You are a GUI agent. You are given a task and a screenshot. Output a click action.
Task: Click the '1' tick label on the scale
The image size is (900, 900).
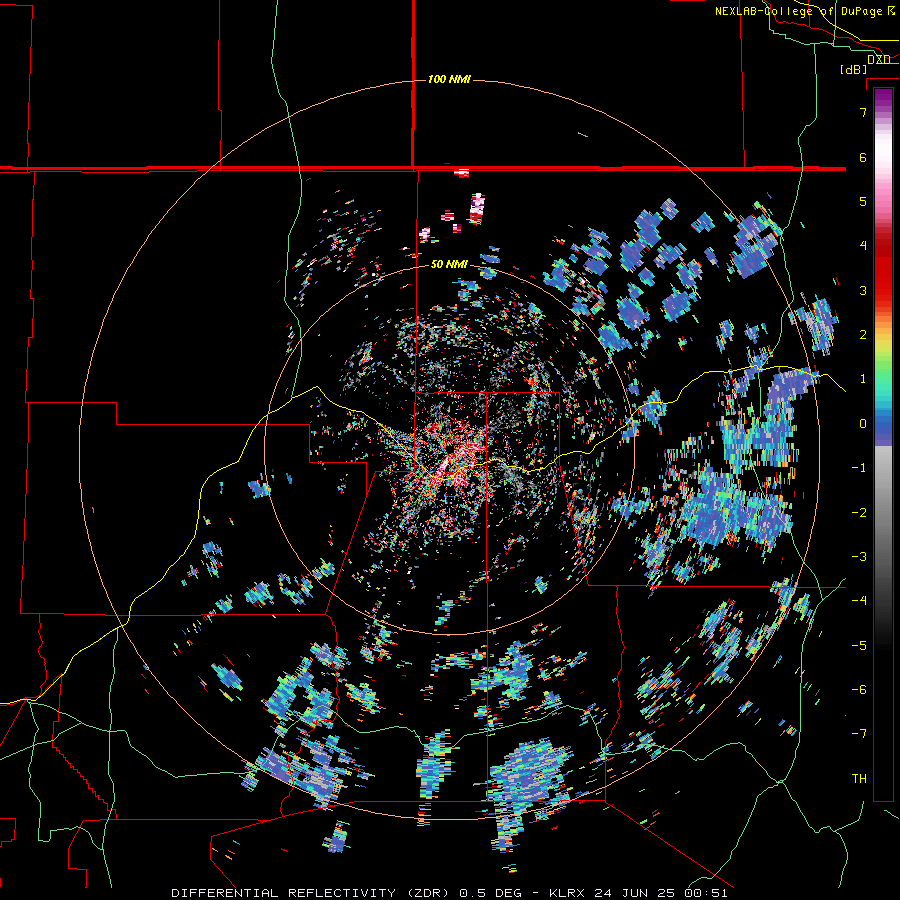[863, 379]
